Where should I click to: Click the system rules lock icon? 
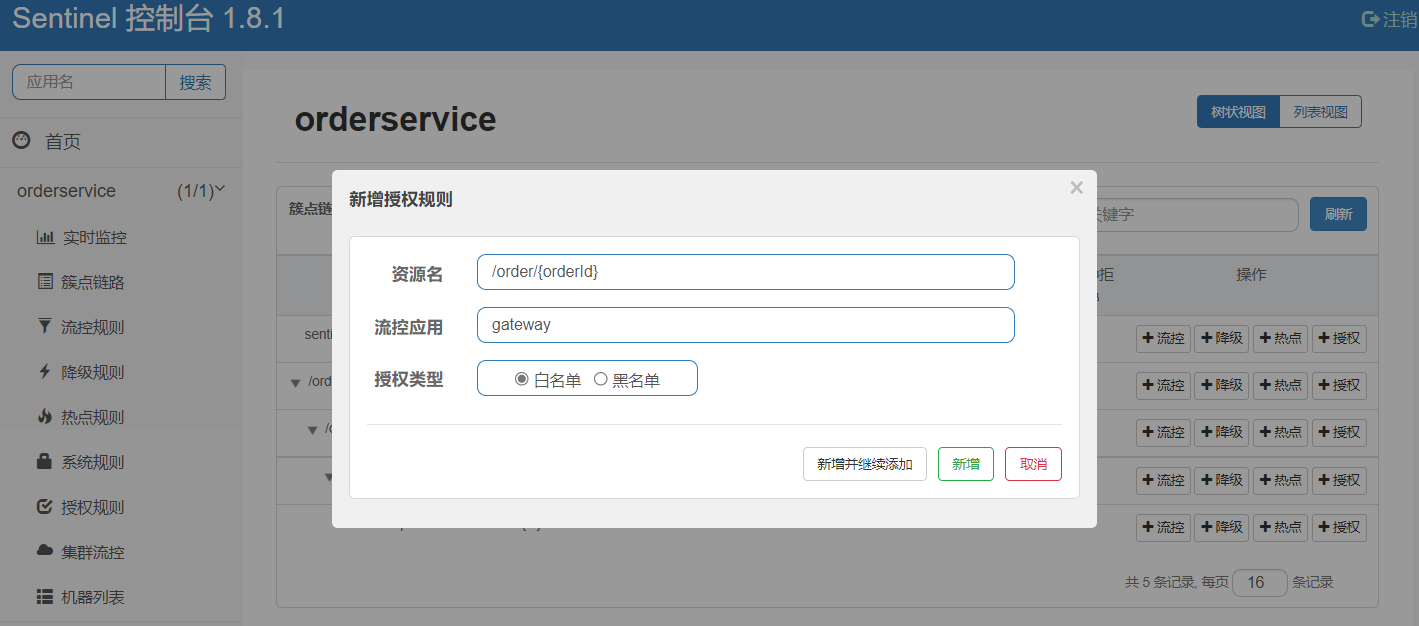coord(45,462)
